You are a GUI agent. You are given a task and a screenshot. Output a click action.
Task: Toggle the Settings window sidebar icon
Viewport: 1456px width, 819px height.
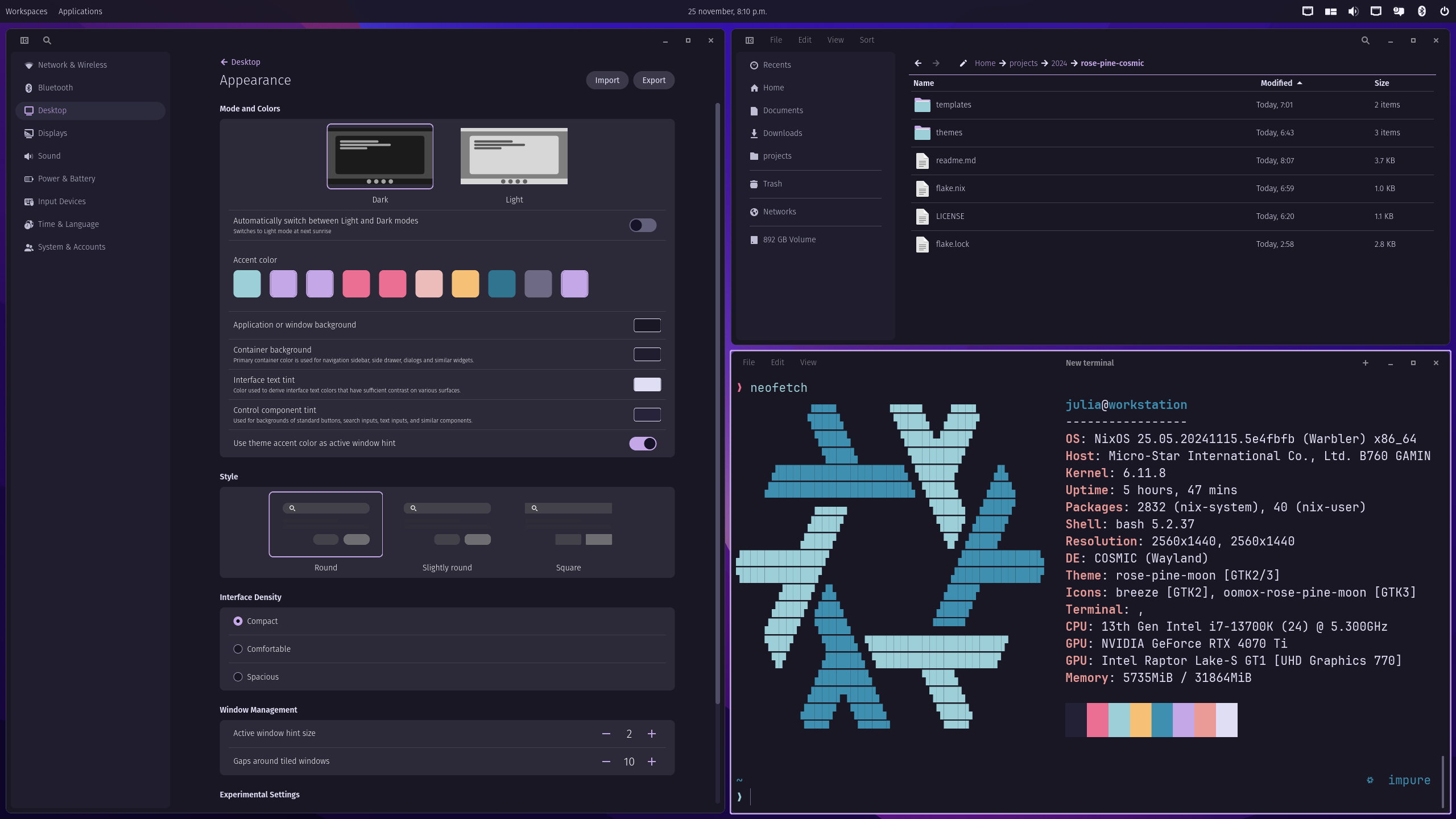[x=24, y=40]
